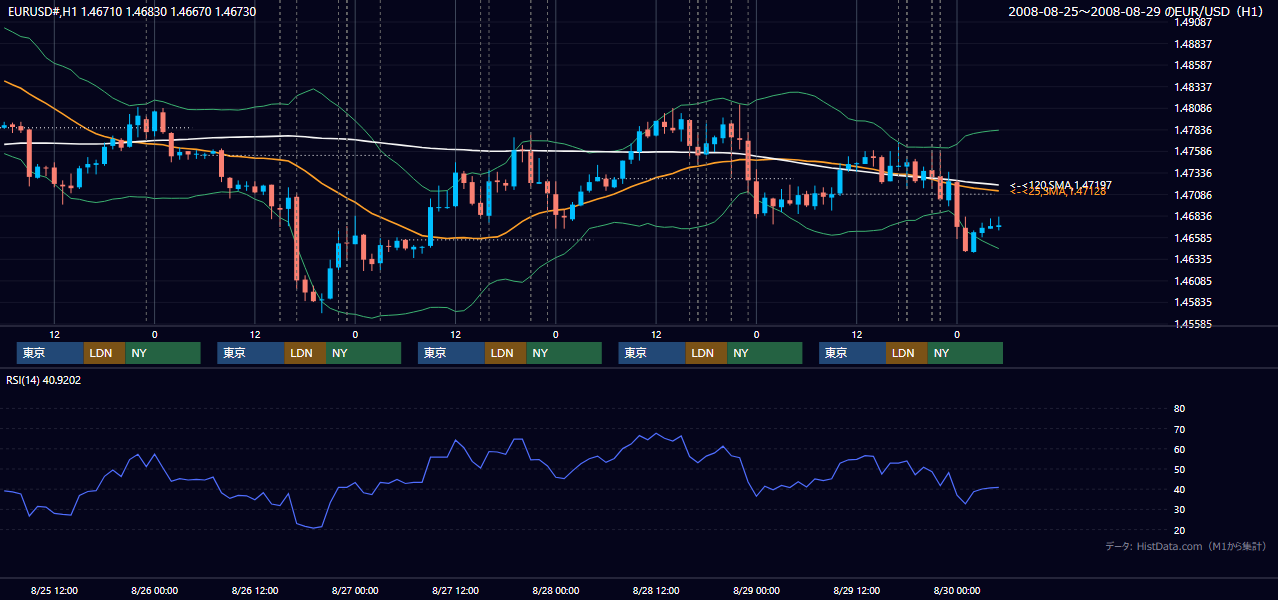Viewport: 1278px width, 600px height.
Task: Select the RSI 70 level label
Action: coord(1179,429)
